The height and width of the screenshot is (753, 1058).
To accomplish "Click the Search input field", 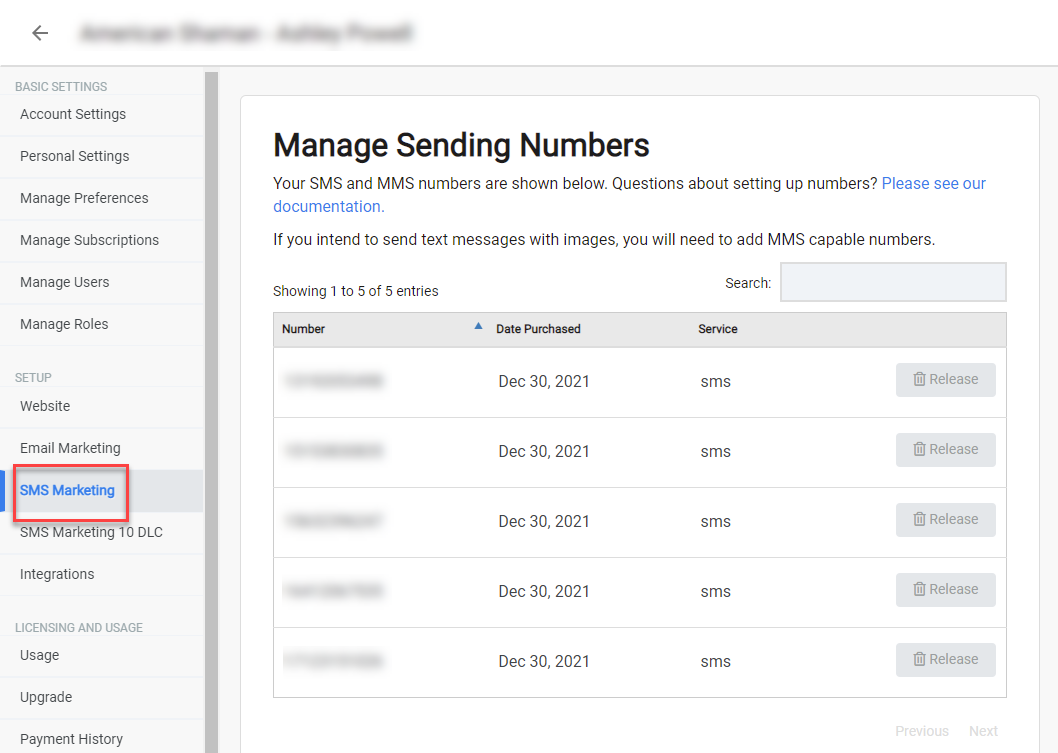I will pyautogui.click(x=893, y=282).
